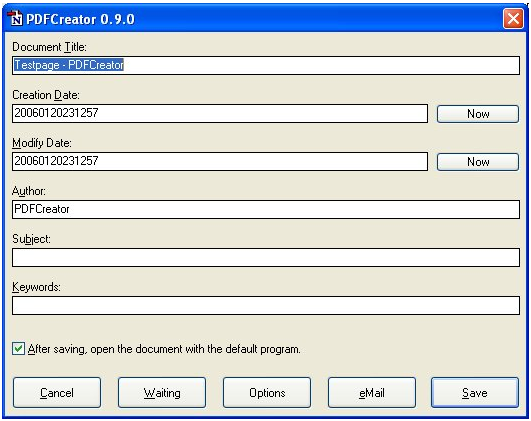This screenshot has width=531, height=421.
Task: Focus the Document Title text field
Action: click(x=266, y=65)
